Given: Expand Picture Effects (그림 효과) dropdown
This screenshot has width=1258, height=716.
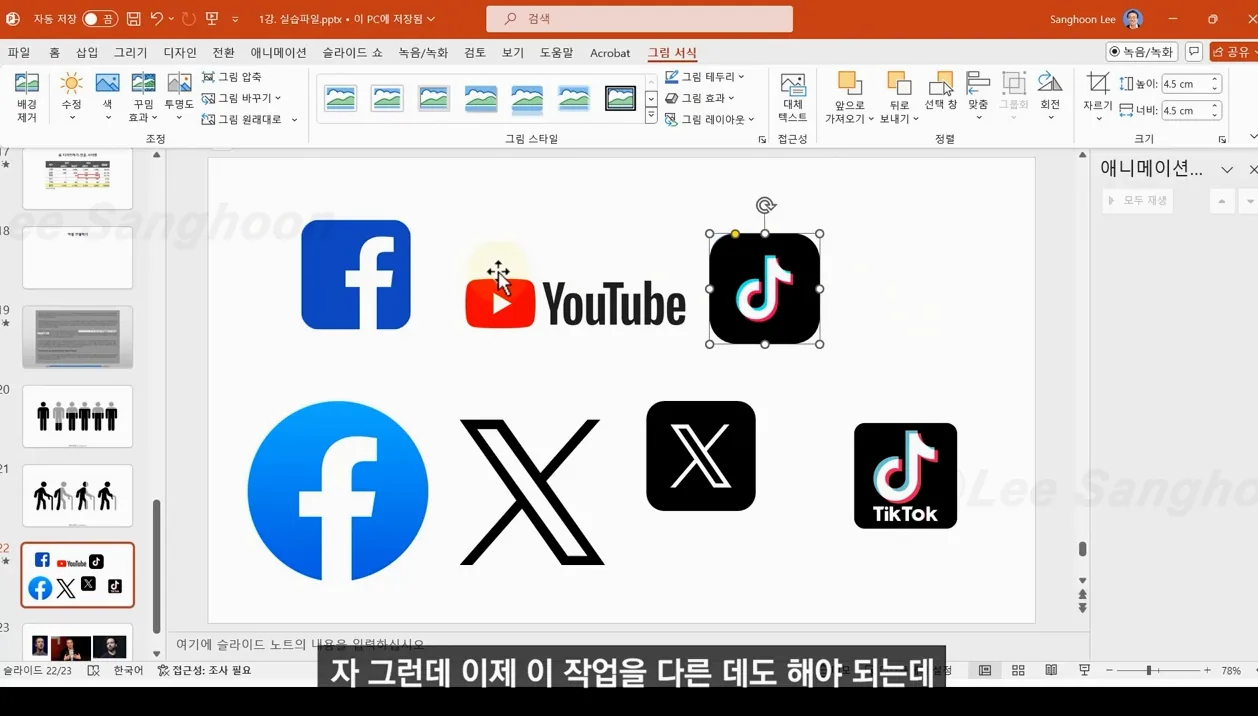Looking at the screenshot, I should (732, 98).
